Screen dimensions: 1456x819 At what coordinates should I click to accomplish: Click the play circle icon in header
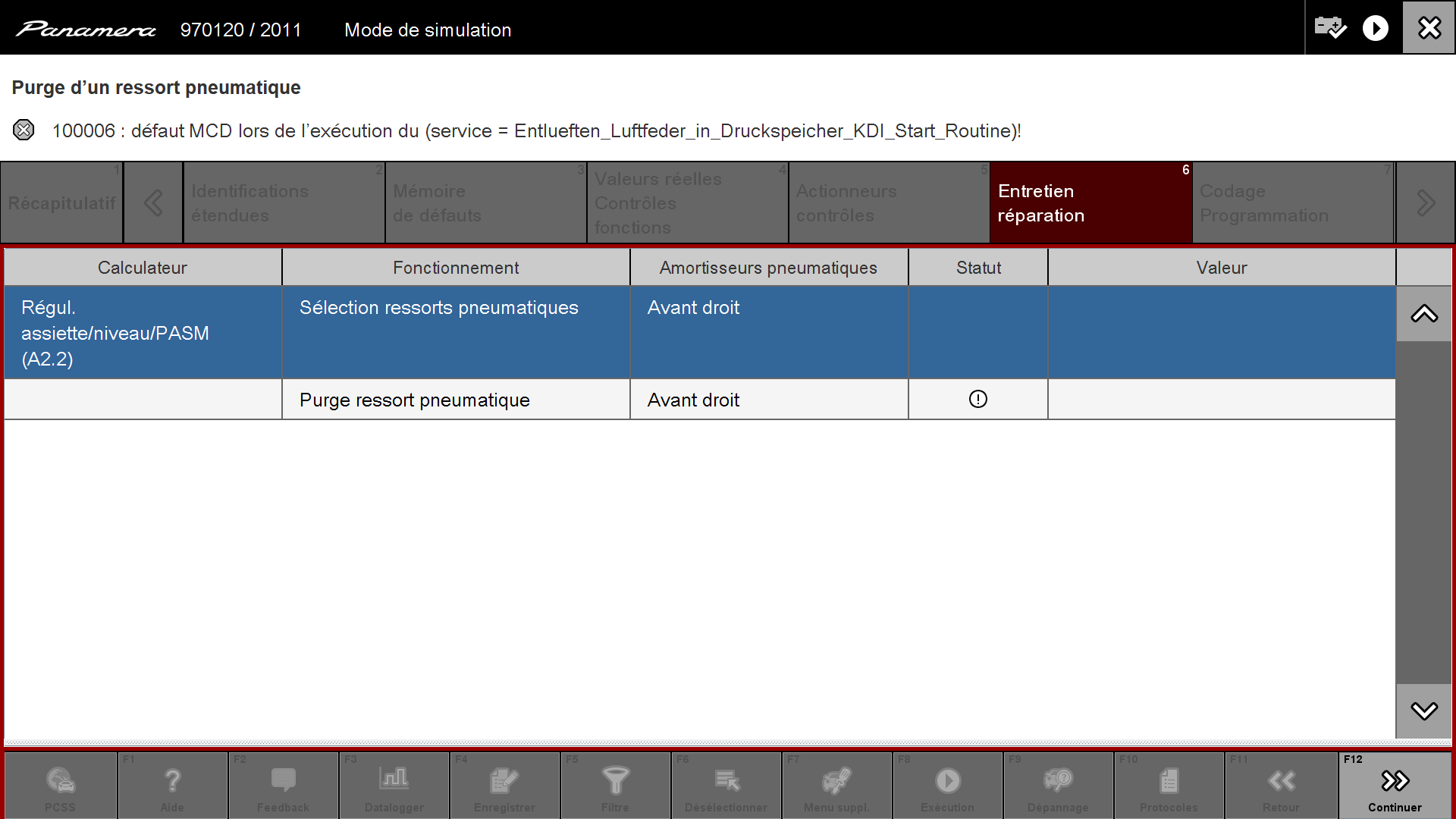[1376, 28]
